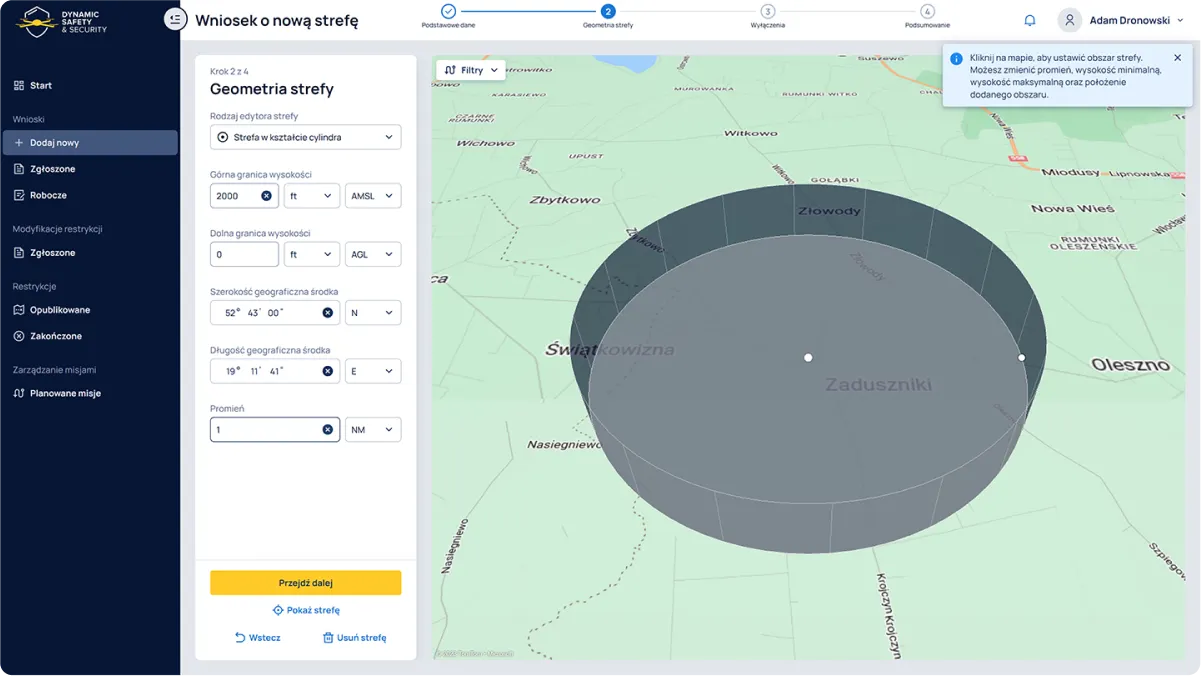Click the Usuń strefę link
Viewport: 1201px width, 676px height.
point(354,638)
